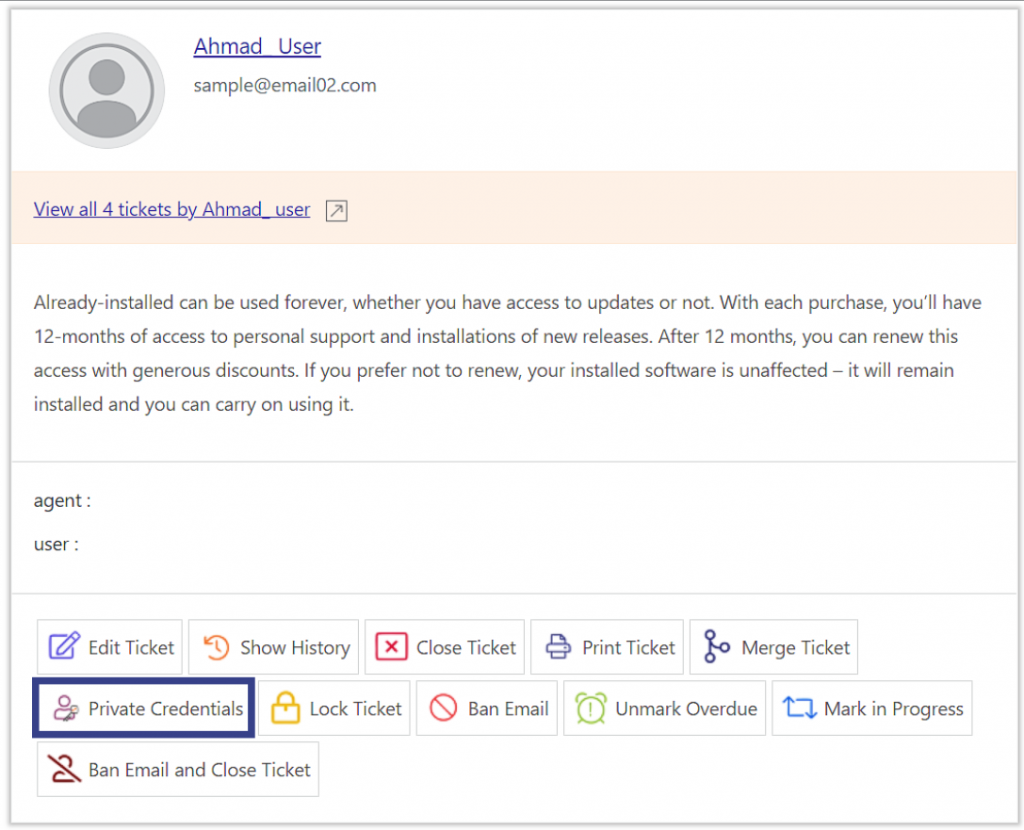Click the branch merge icon on Merge Ticket
Screen dimensions: 1024x830
click(714, 646)
